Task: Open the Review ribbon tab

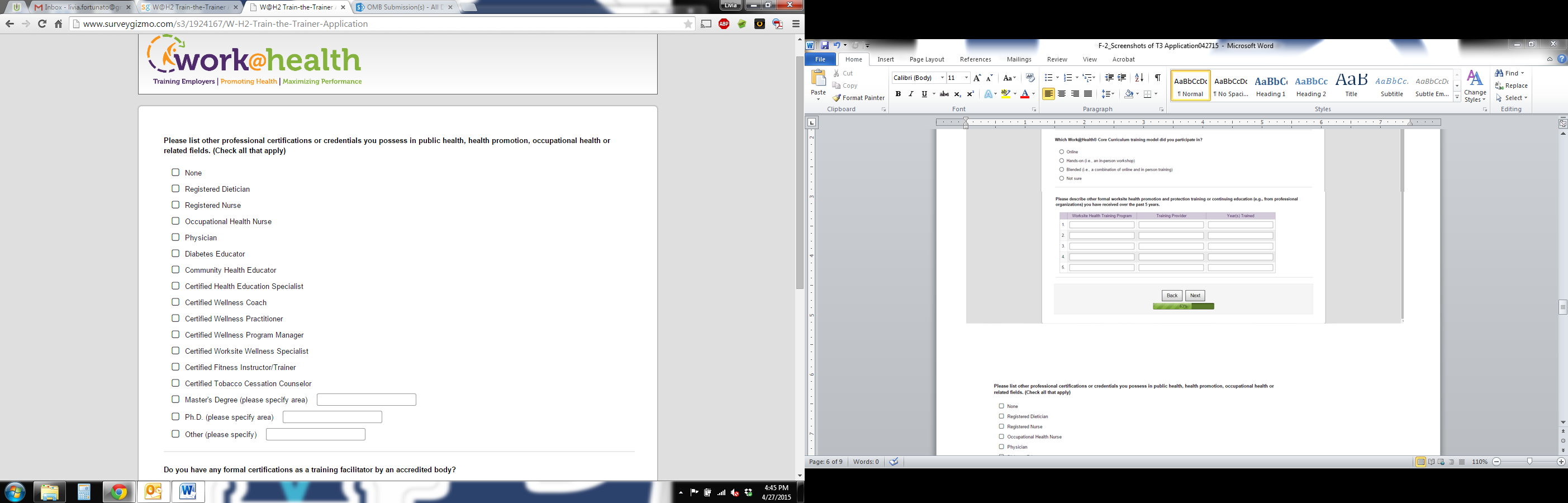Action: click(1057, 59)
